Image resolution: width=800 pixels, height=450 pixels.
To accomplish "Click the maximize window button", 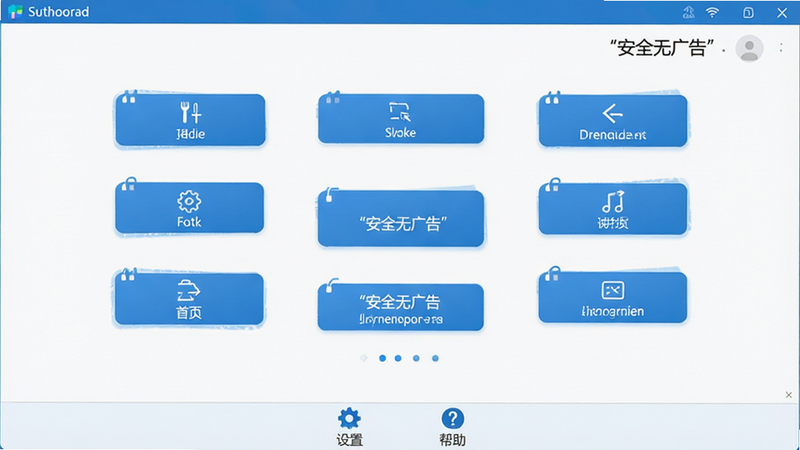I will coord(748,13).
